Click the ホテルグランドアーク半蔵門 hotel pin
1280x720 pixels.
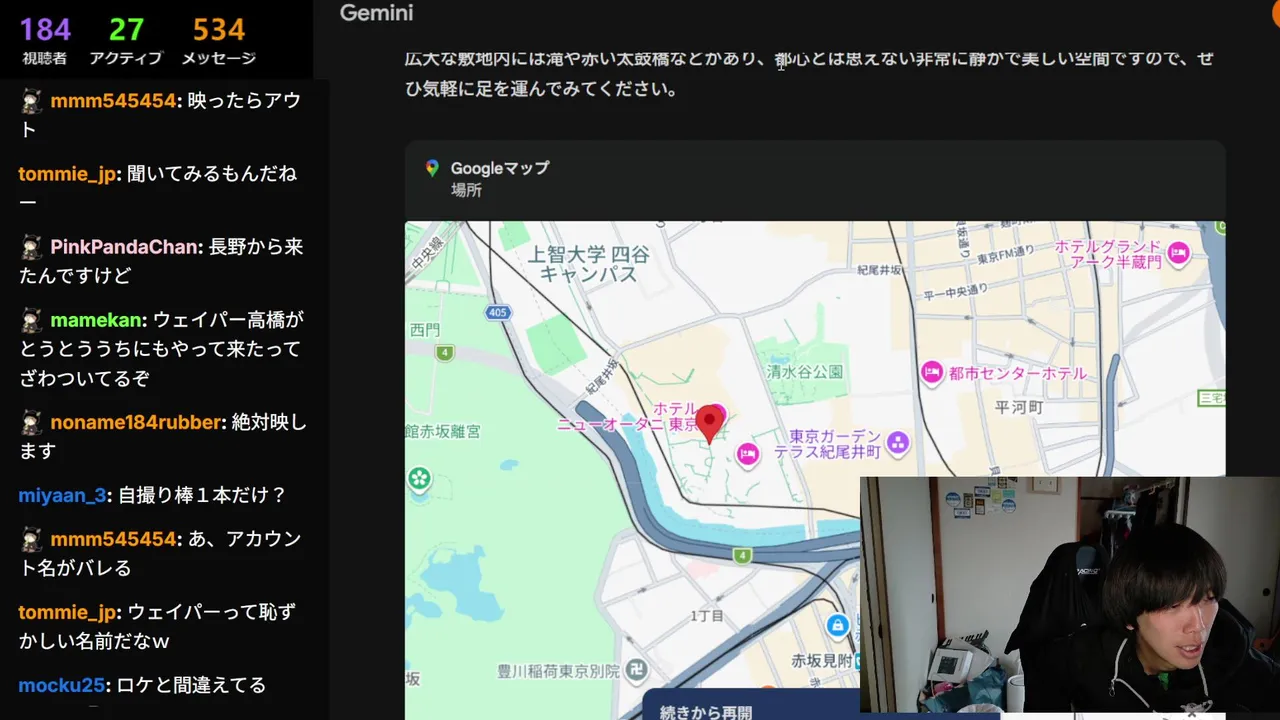[x=1178, y=253]
